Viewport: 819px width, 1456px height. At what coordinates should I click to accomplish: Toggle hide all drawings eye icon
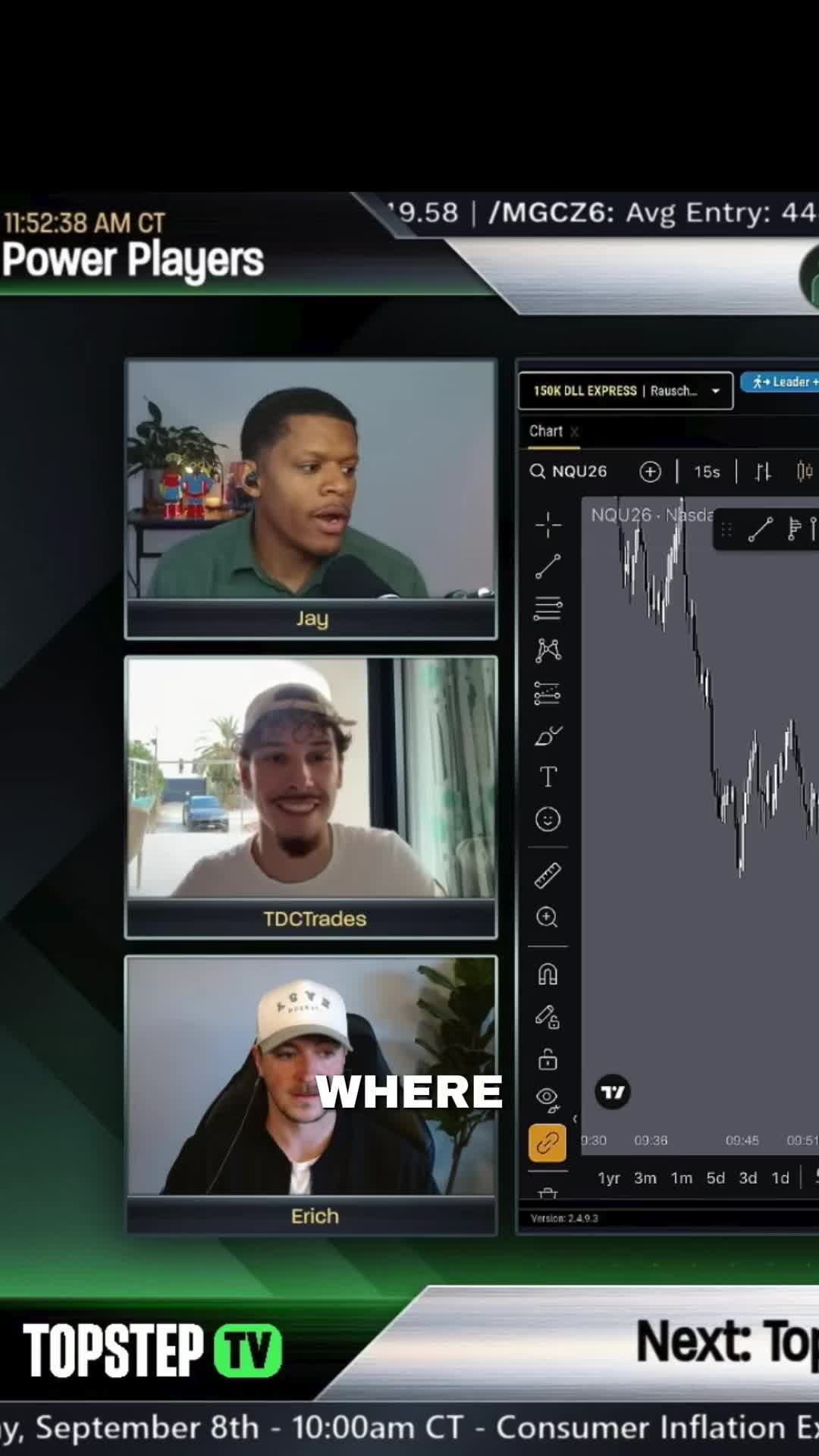pyautogui.click(x=548, y=1099)
